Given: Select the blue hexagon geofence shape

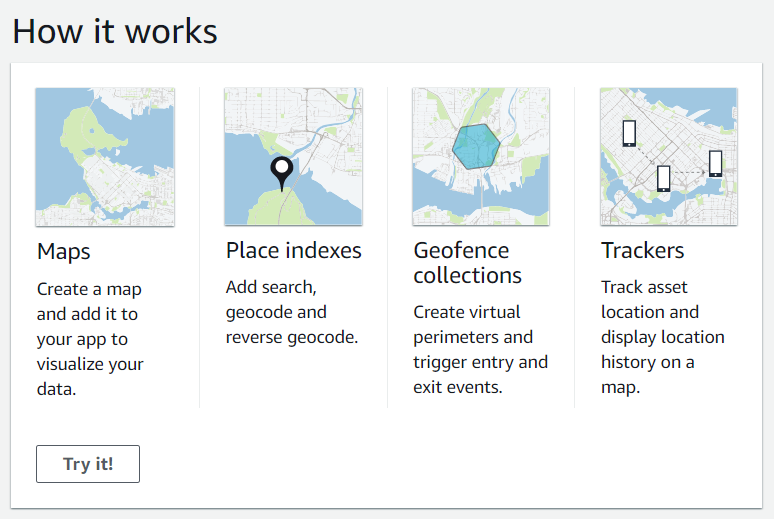Looking at the screenshot, I should (x=476, y=147).
